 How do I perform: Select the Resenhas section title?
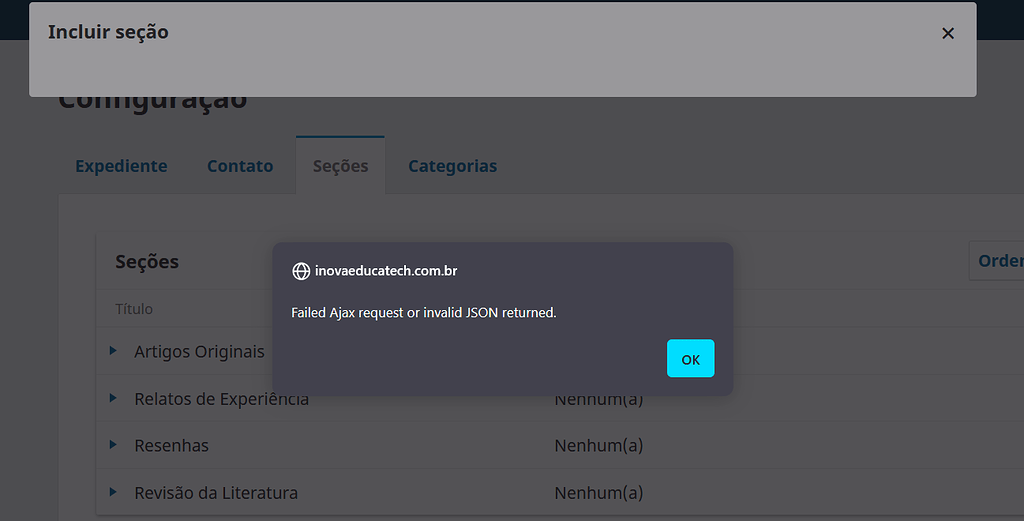(171, 445)
